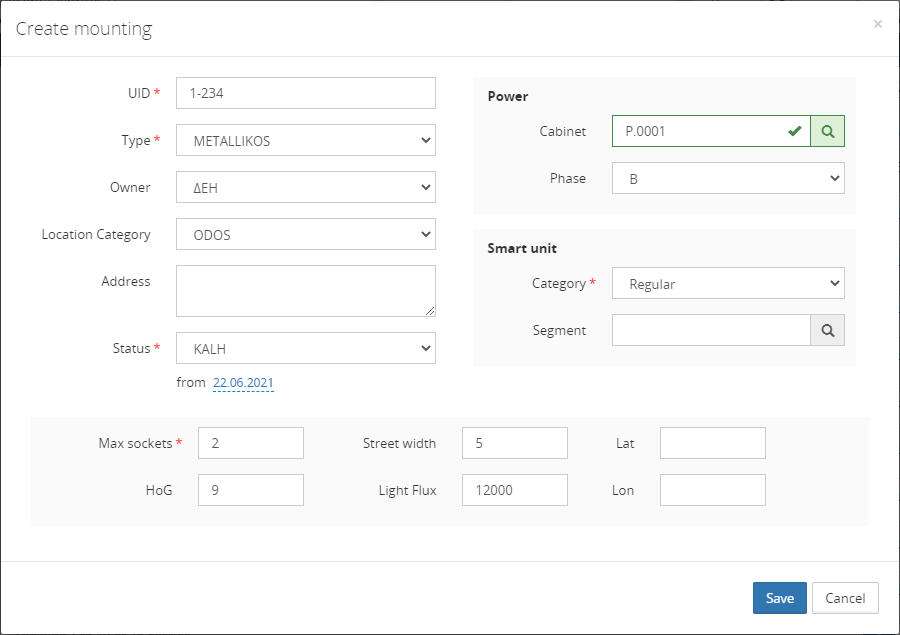Open the Location Category dropdown
The width and height of the screenshot is (900, 635).
coord(305,235)
